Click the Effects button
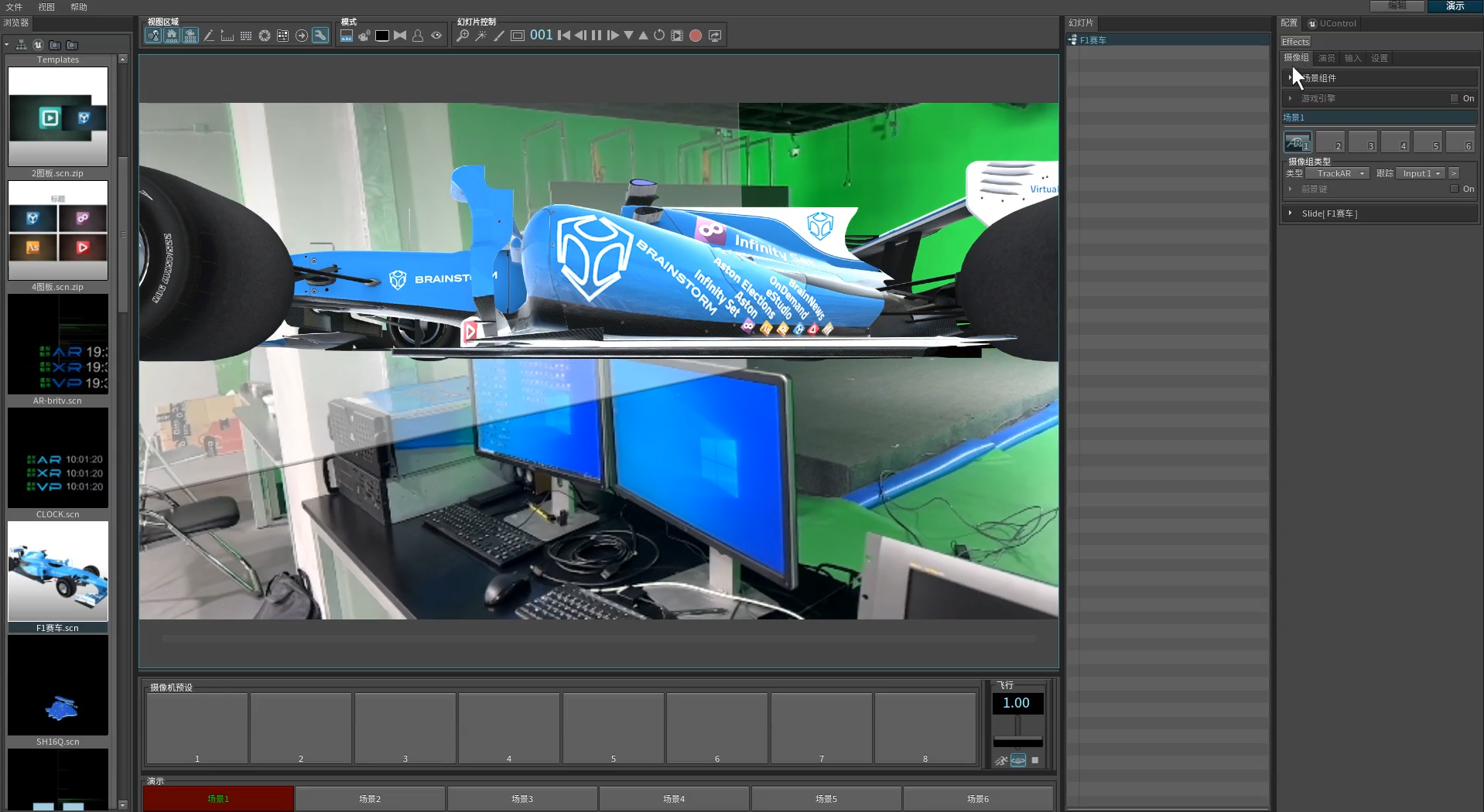This screenshot has height=812, width=1484. click(1295, 42)
